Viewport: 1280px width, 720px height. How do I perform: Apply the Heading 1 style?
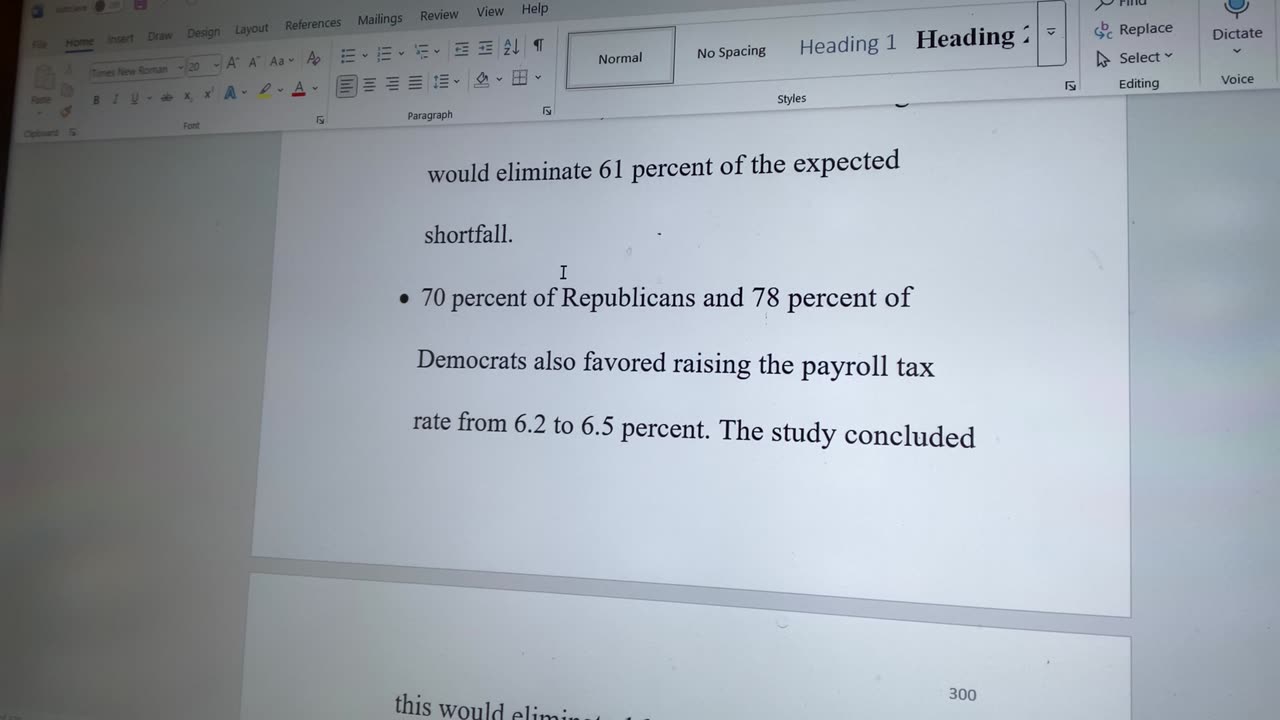click(x=848, y=45)
